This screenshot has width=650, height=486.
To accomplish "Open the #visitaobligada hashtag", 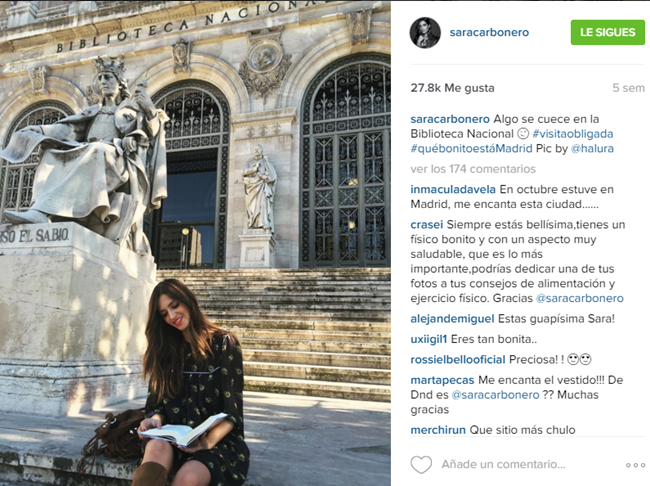I will [572, 134].
